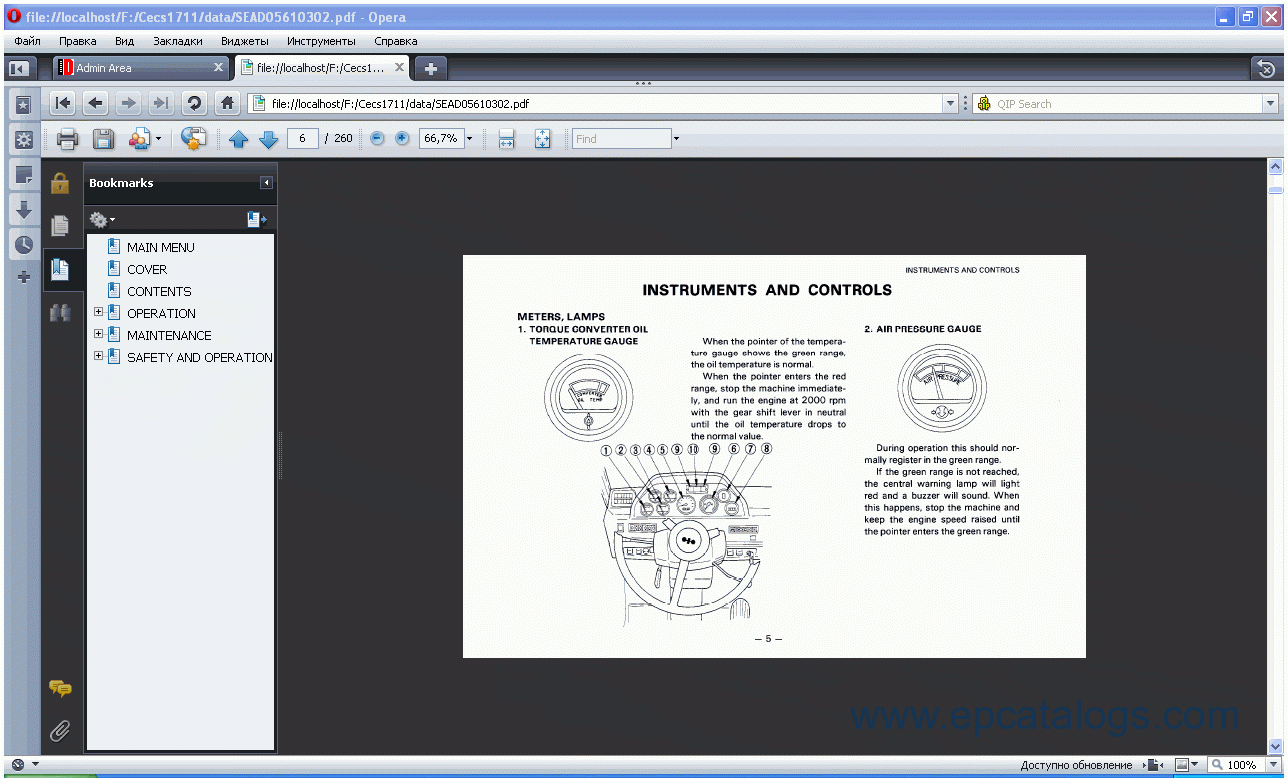Click the page number field showing 6
The image size is (1288, 778).
(302, 138)
